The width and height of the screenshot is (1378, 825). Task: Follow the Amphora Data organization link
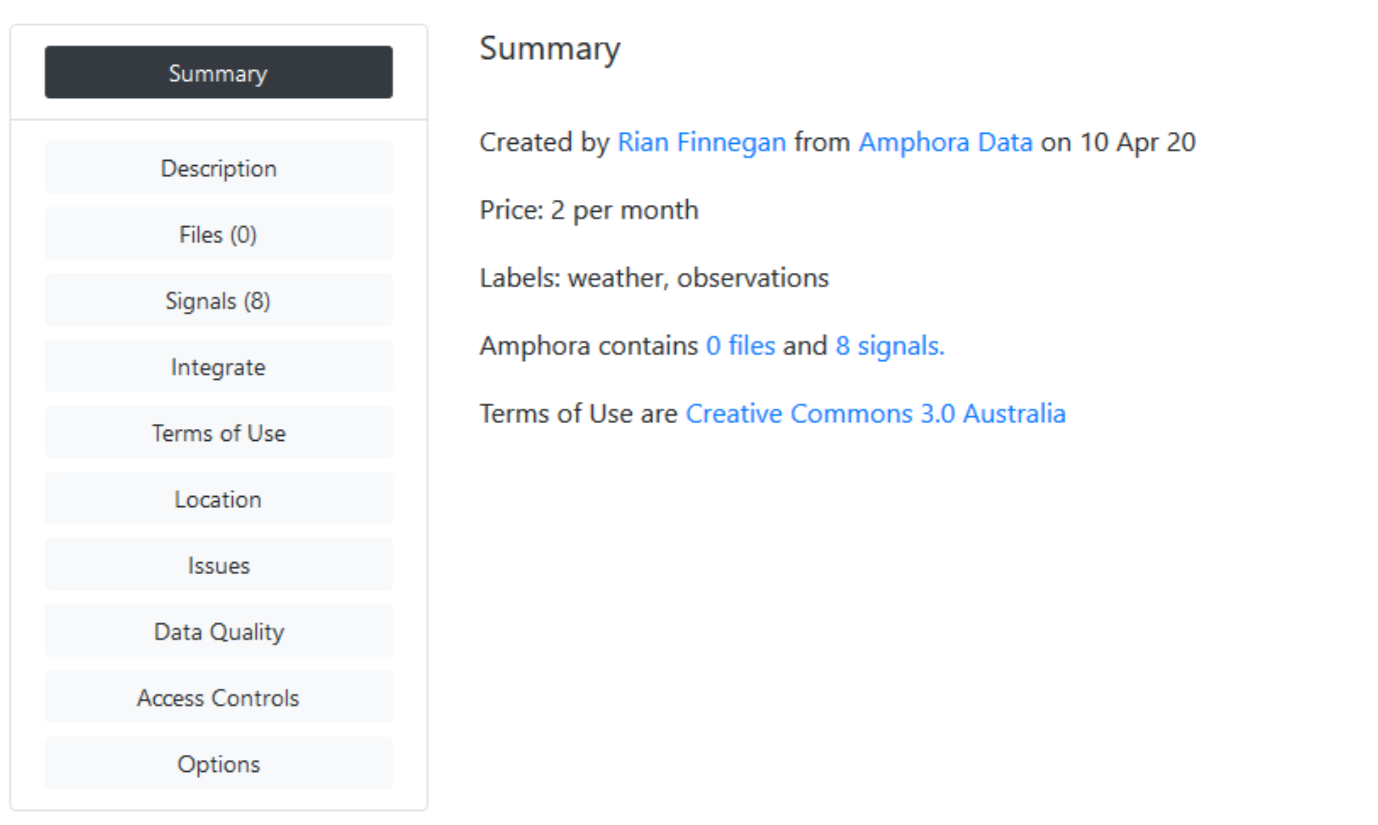(x=945, y=142)
